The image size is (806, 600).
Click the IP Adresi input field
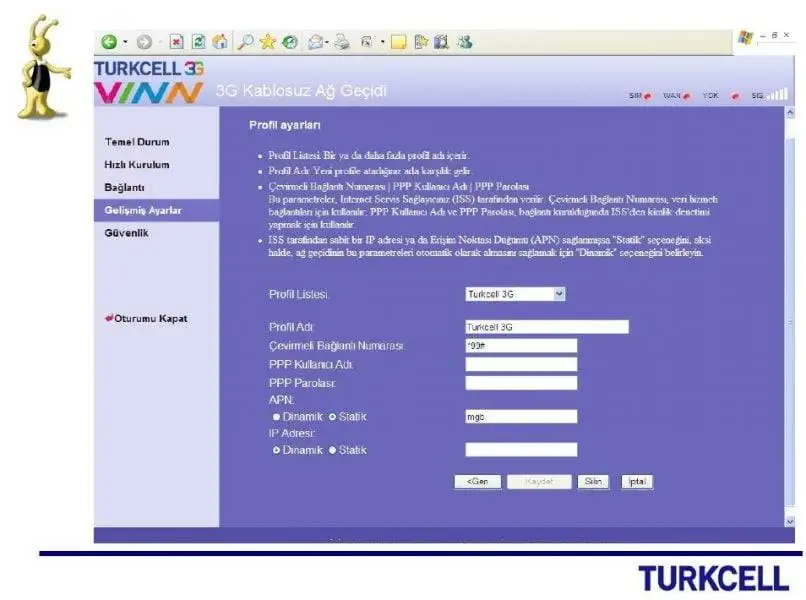[521, 450]
